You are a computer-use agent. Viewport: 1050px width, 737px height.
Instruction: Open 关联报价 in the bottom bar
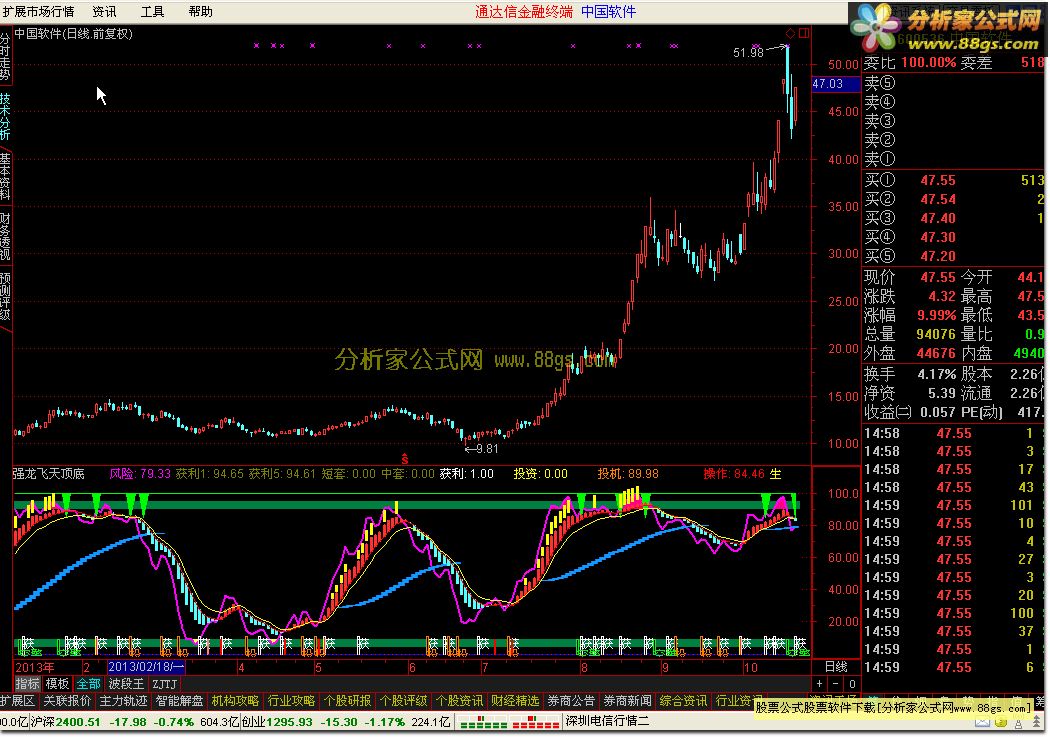pos(67,701)
